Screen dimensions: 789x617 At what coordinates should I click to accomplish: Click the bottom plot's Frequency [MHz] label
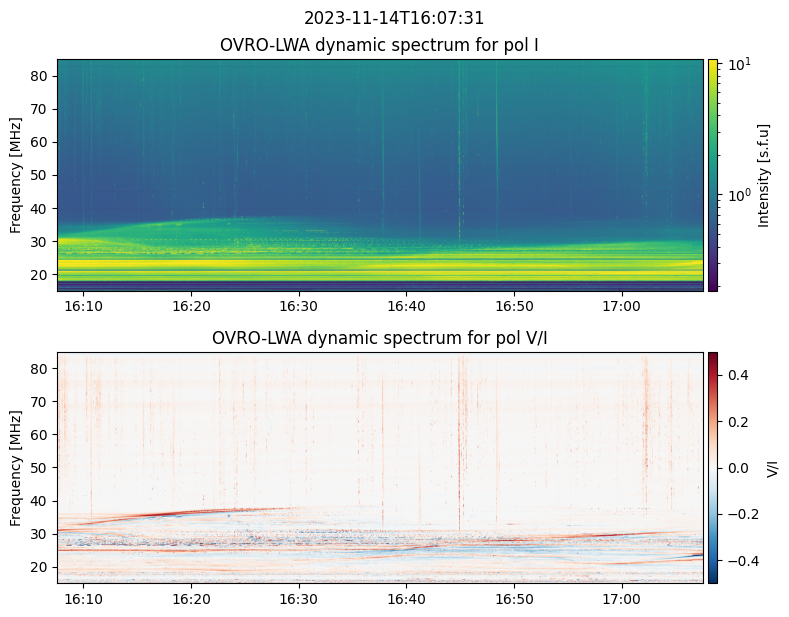coord(16,467)
